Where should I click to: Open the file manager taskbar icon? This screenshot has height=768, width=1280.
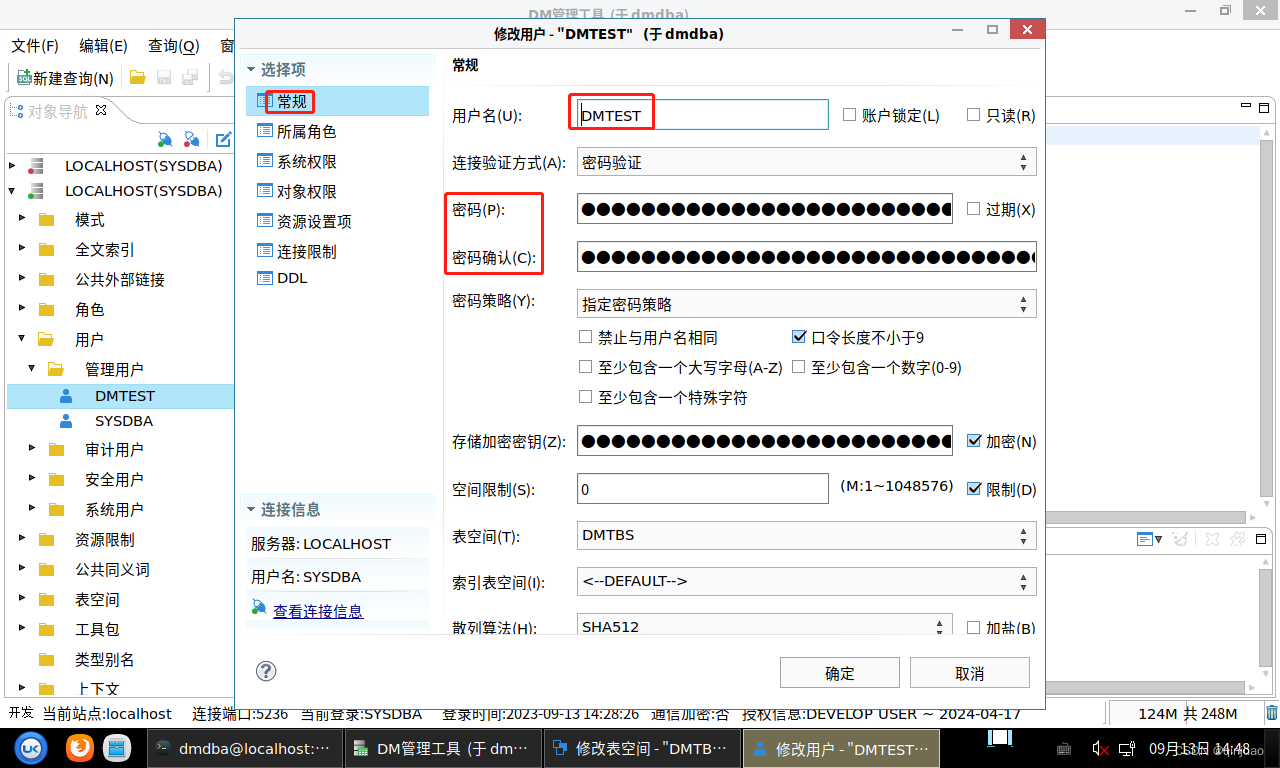118,748
